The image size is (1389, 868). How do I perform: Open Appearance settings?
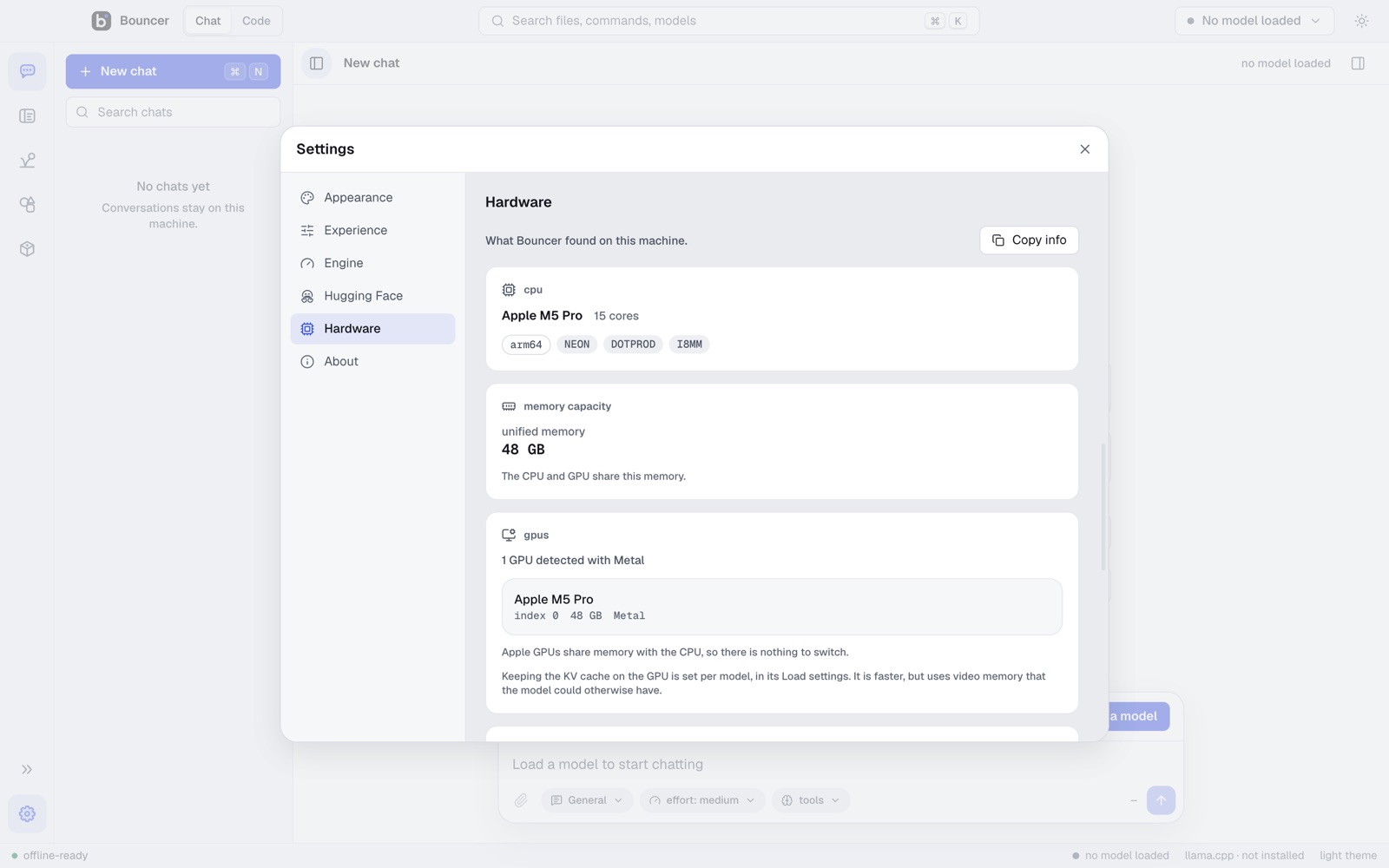372,198
